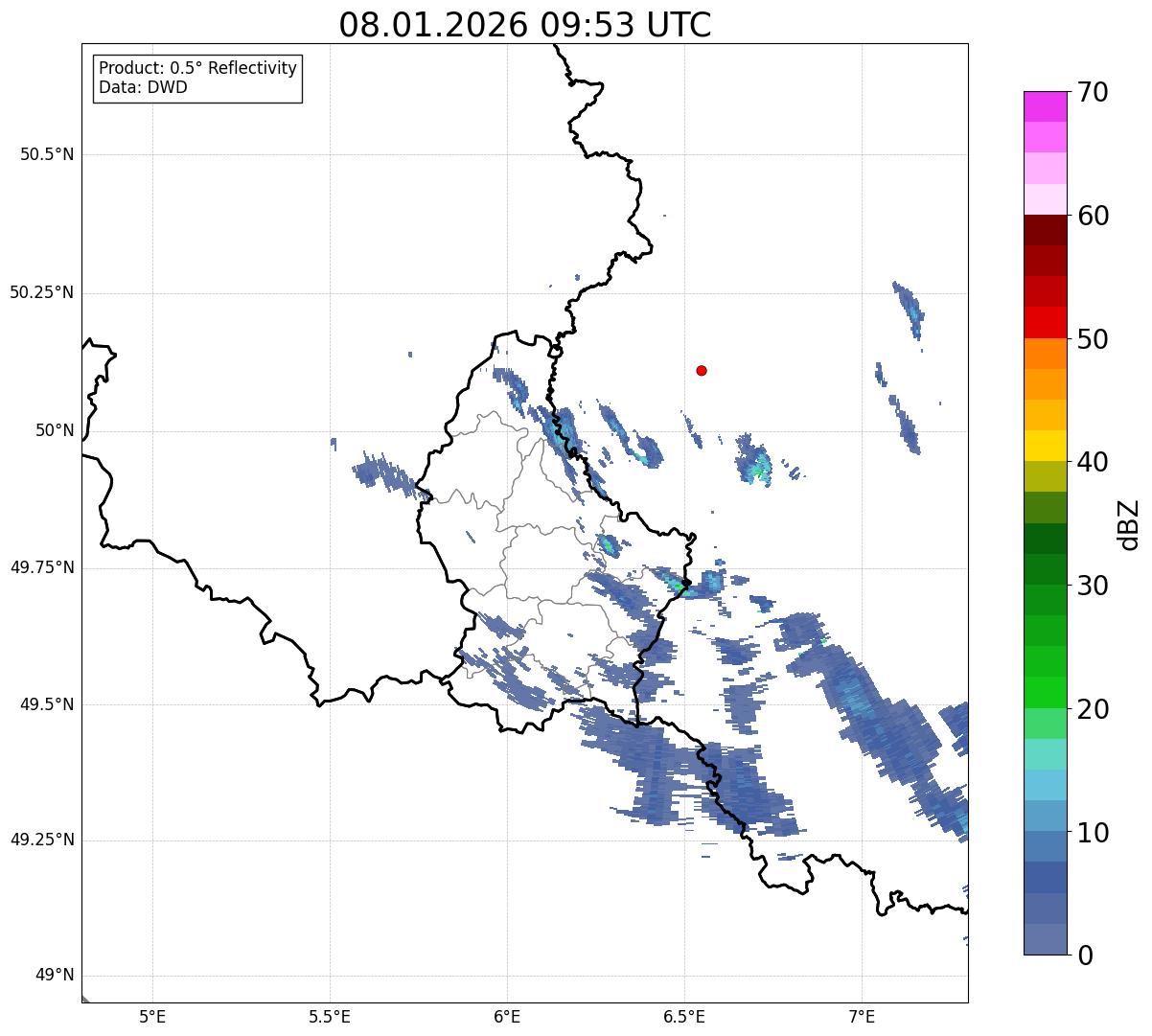Image resolution: width=1152 pixels, height=1036 pixels.
Task: Click the latitude label 50.25°N
Action: coord(42,292)
